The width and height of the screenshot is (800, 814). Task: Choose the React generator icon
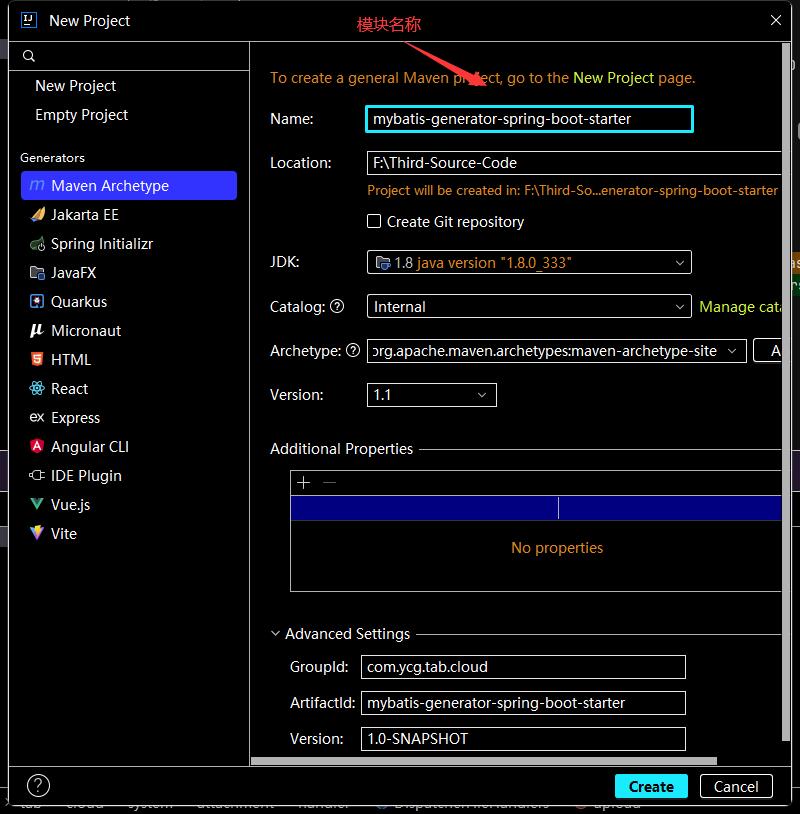point(37,389)
